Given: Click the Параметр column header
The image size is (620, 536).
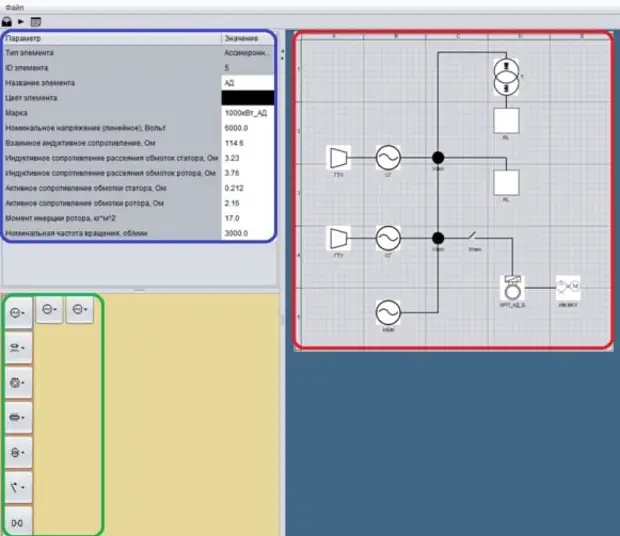Looking at the screenshot, I should (x=110, y=38).
